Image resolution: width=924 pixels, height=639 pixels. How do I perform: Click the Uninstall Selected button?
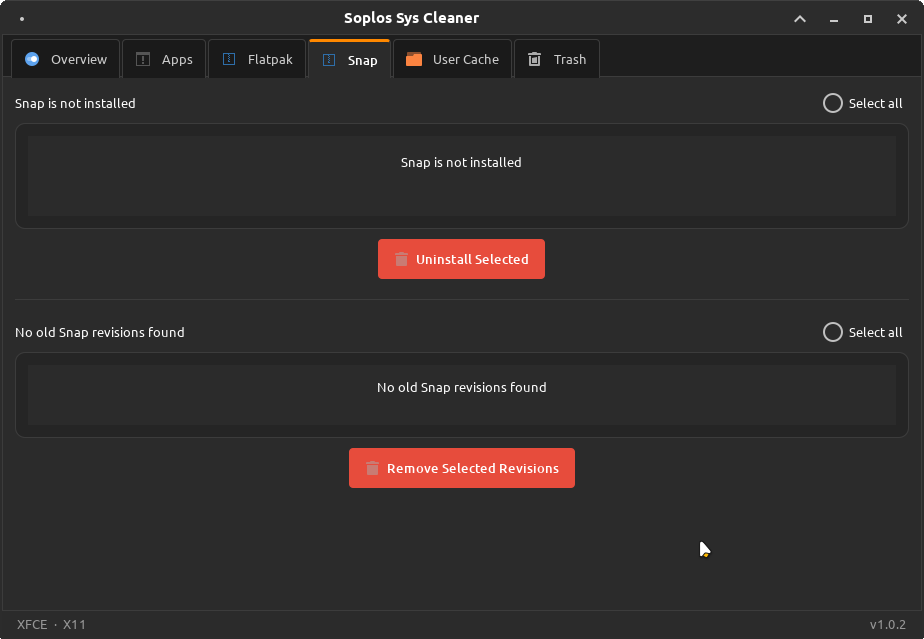(461, 259)
